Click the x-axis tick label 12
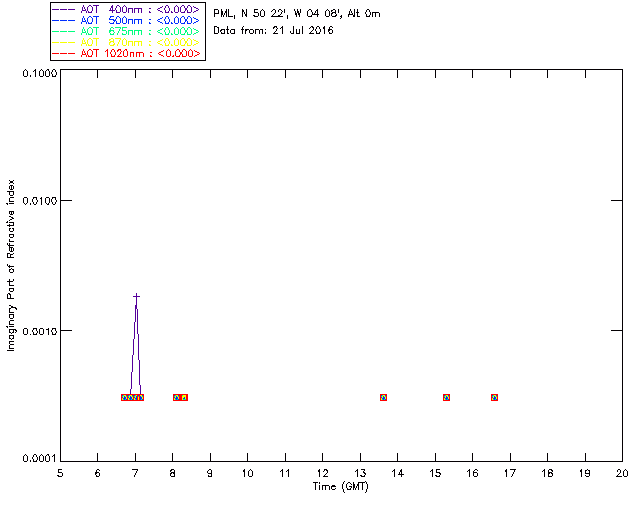 [322, 473]
